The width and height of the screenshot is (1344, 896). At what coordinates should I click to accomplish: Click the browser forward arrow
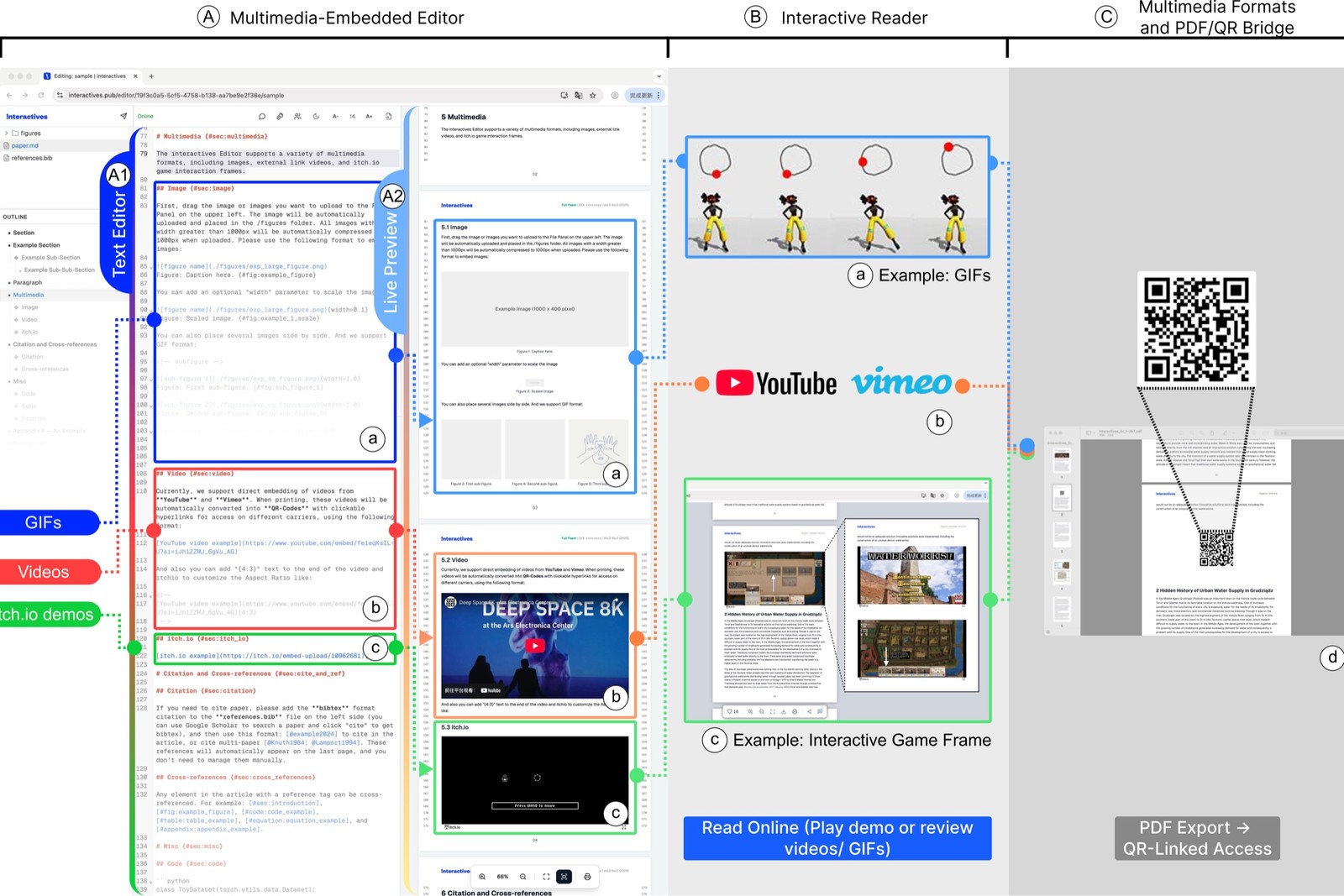coord(25,95)
